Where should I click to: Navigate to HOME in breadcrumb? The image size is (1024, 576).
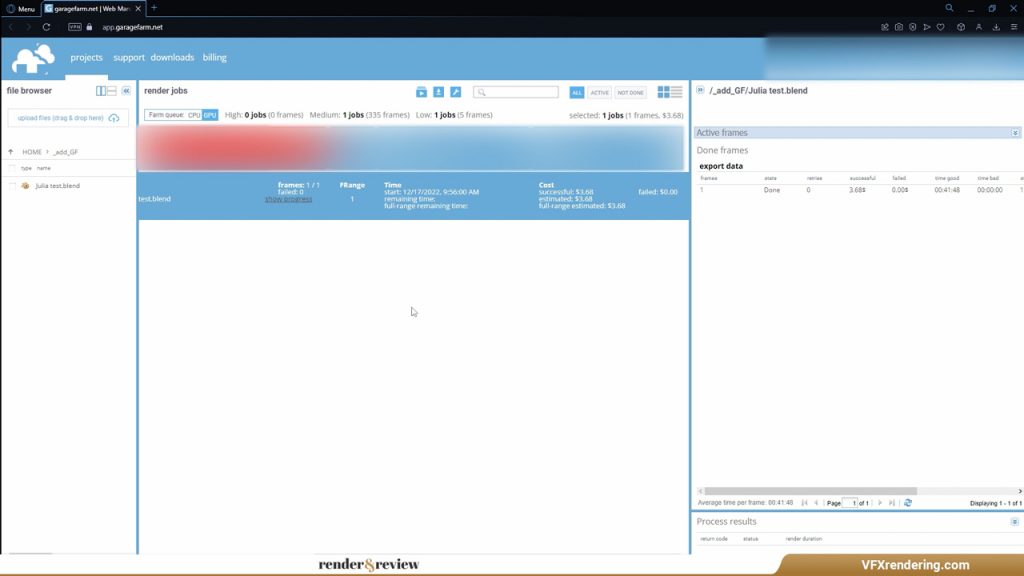click(32, 152)
